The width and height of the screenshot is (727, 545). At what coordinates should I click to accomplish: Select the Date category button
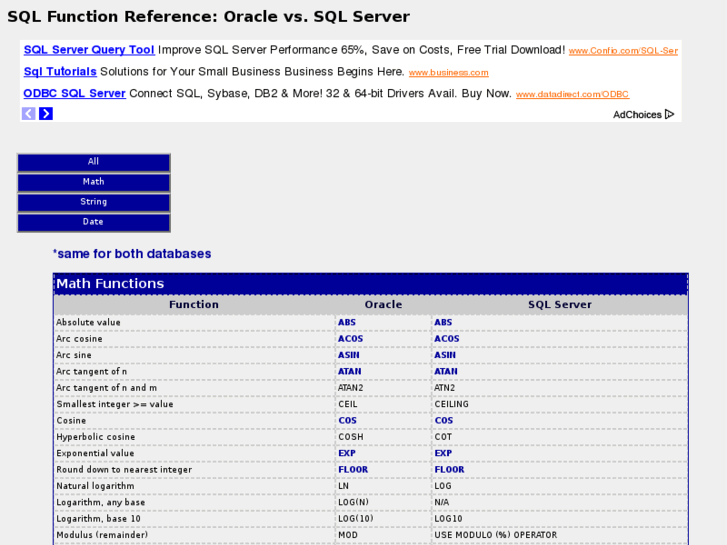[x=94, y=222]
